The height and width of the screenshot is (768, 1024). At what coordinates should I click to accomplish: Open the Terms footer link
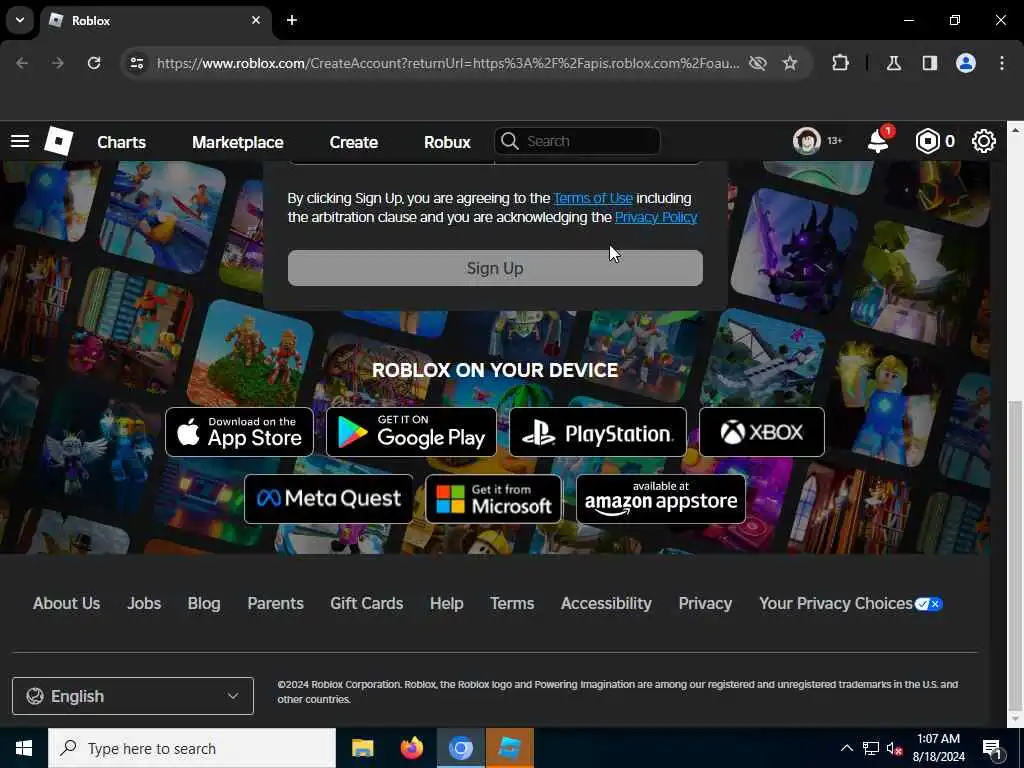[512, 603]
